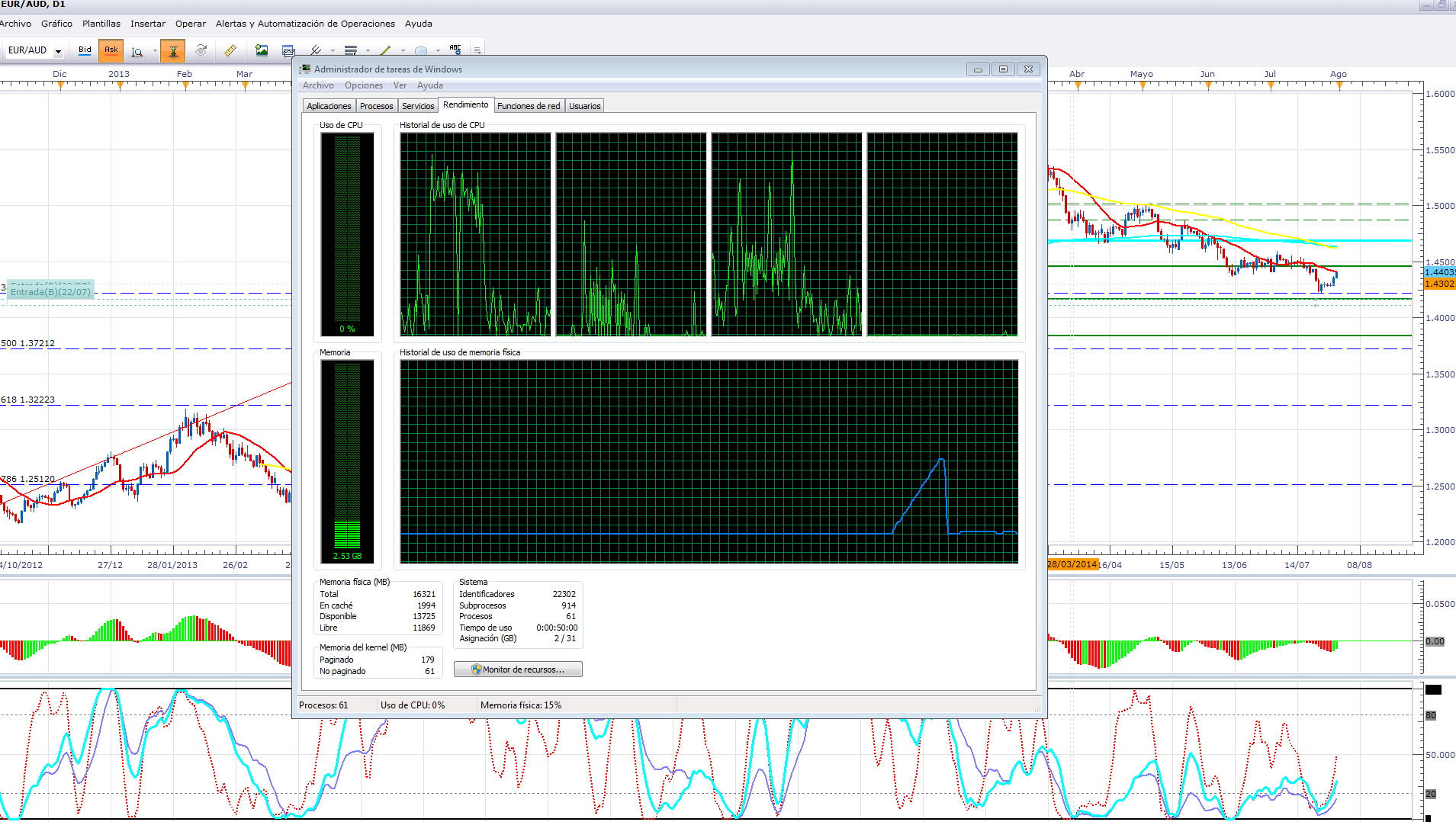1456x822 pixels.
Task: Toggle the auto-scale vertical axis button
Action: [x=173, y=50]
